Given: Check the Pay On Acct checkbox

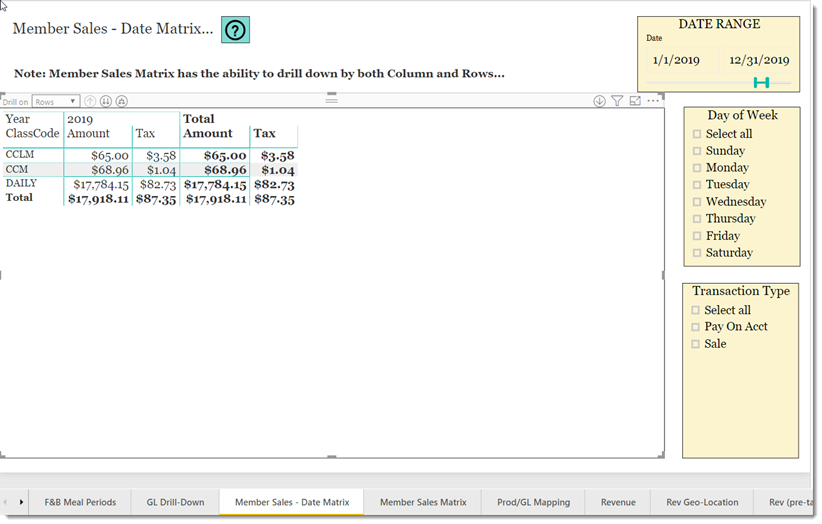Looking at the screenshot, I should pyautogui.click(x=695, y=327).
